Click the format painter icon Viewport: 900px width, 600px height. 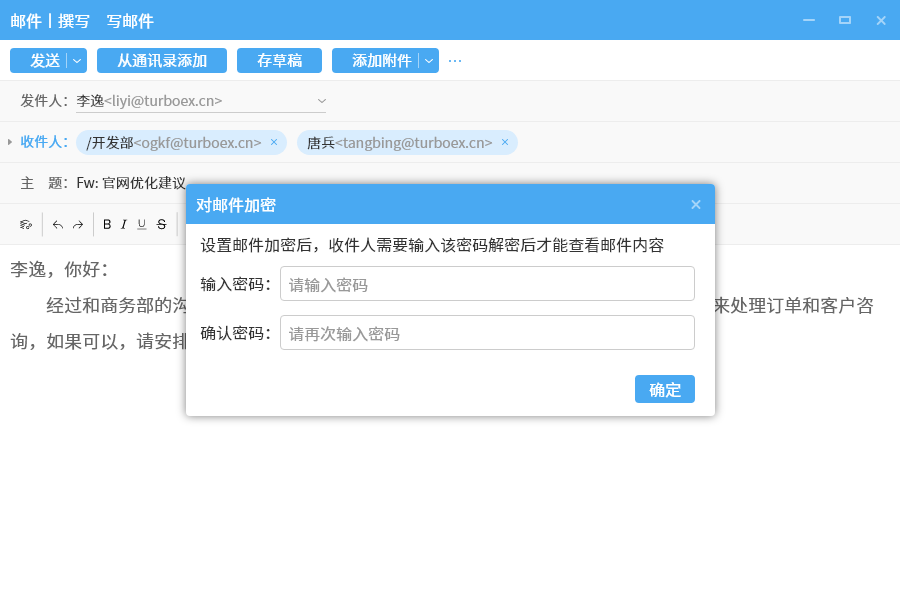click(x=26, y=225)
